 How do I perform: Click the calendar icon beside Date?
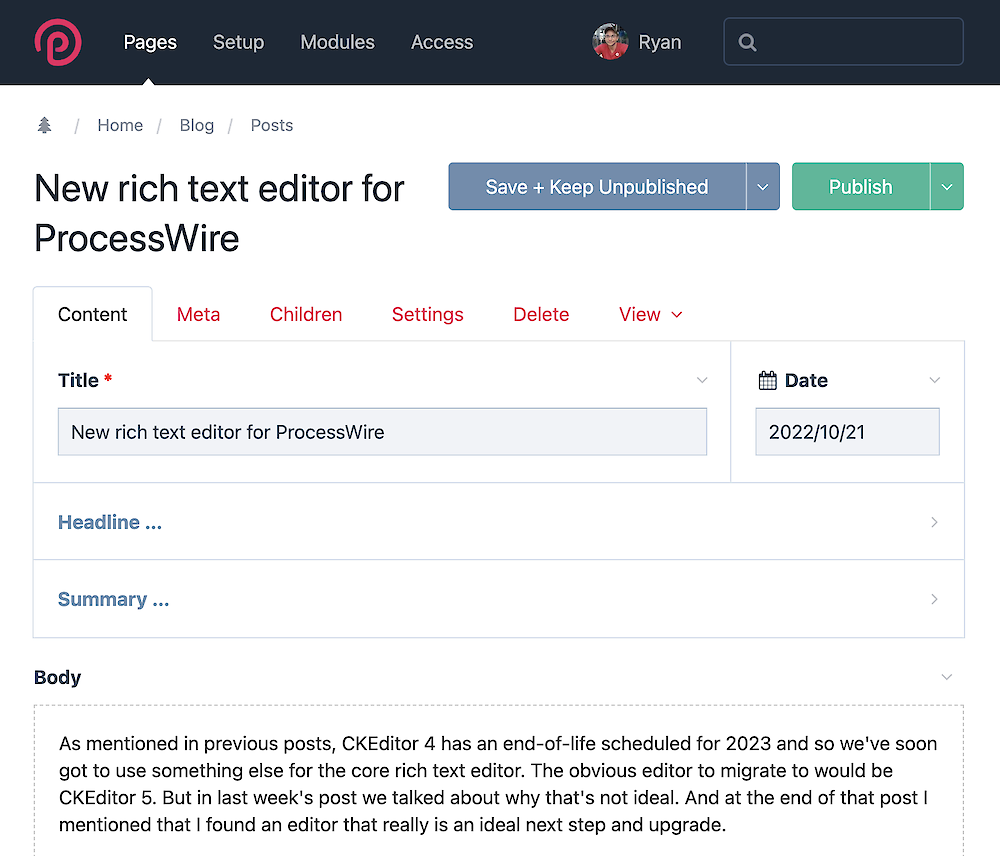point(767,380)
